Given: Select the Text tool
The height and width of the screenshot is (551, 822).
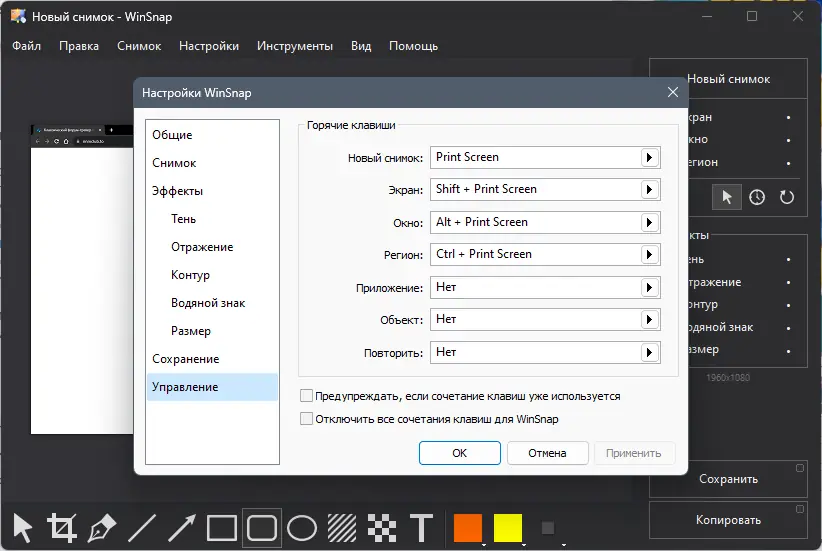Looking at the screenshot, I should tap(422, 527).
